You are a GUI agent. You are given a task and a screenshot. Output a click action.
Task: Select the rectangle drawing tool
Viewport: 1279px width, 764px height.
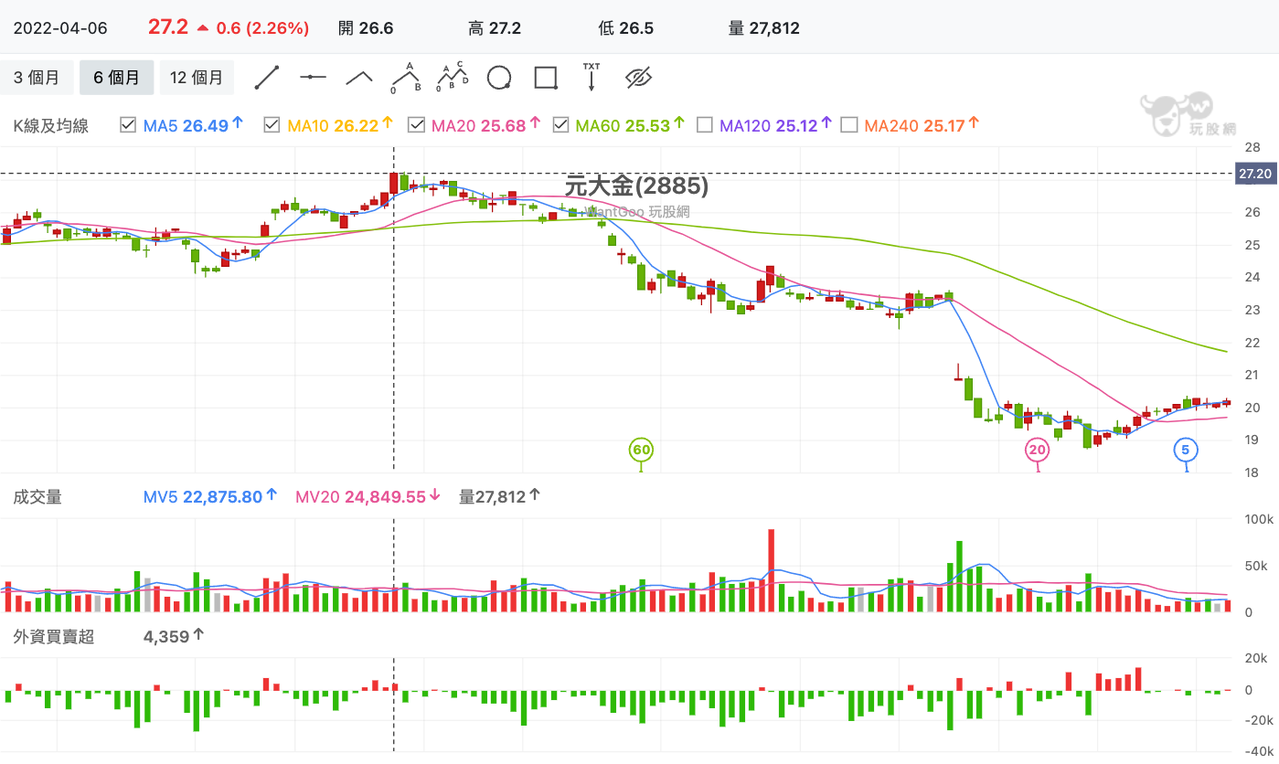click(545, 77)
